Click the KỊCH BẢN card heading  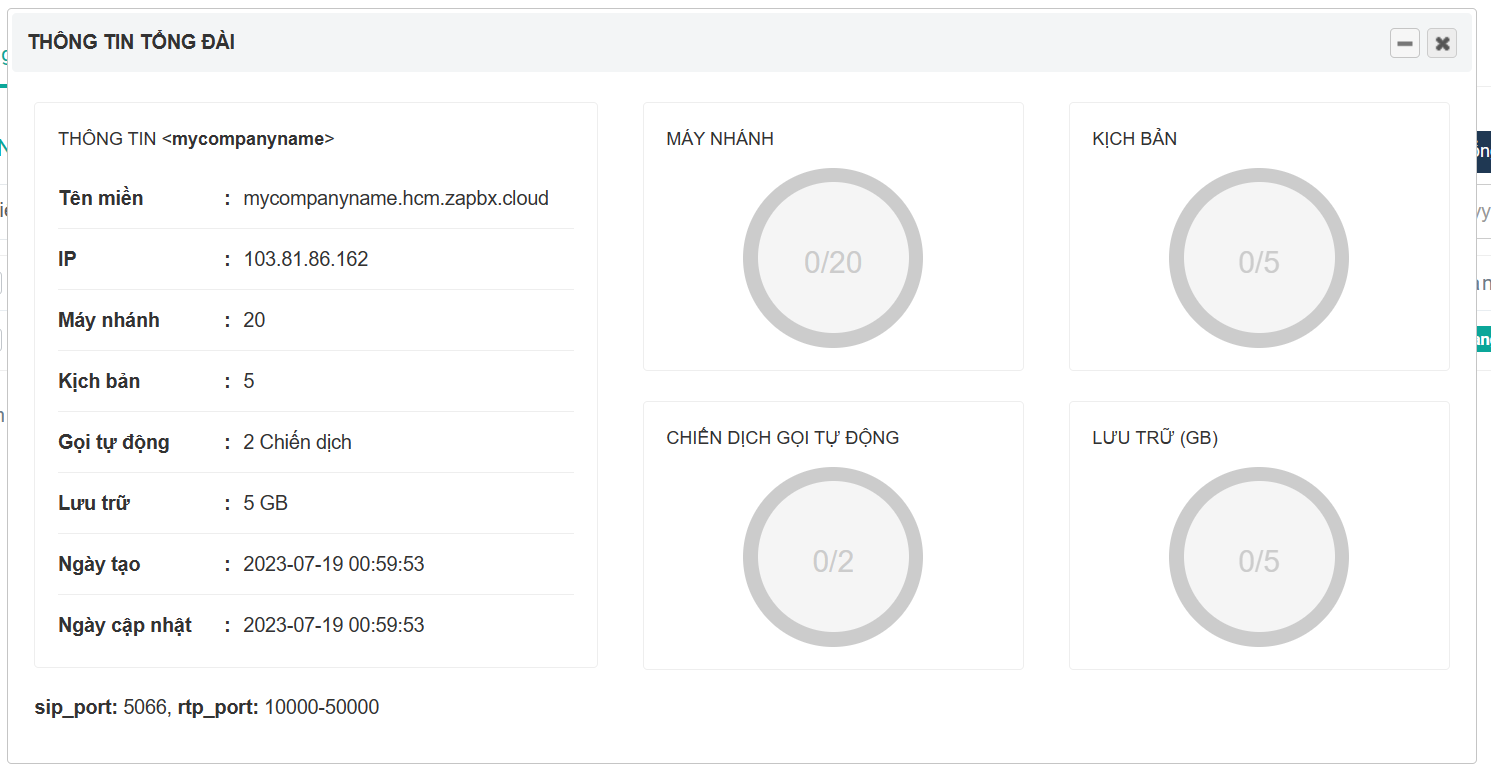pos(1134,139)
